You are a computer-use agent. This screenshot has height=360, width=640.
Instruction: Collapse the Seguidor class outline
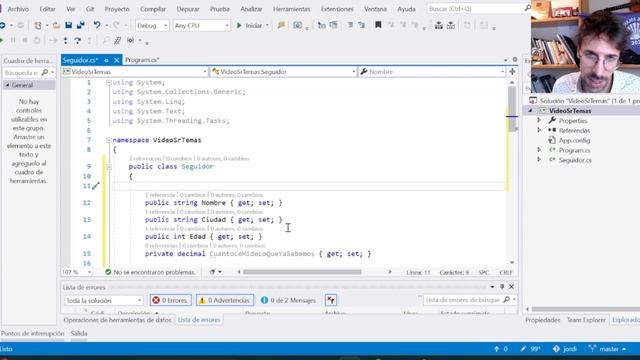pos(109,167)
